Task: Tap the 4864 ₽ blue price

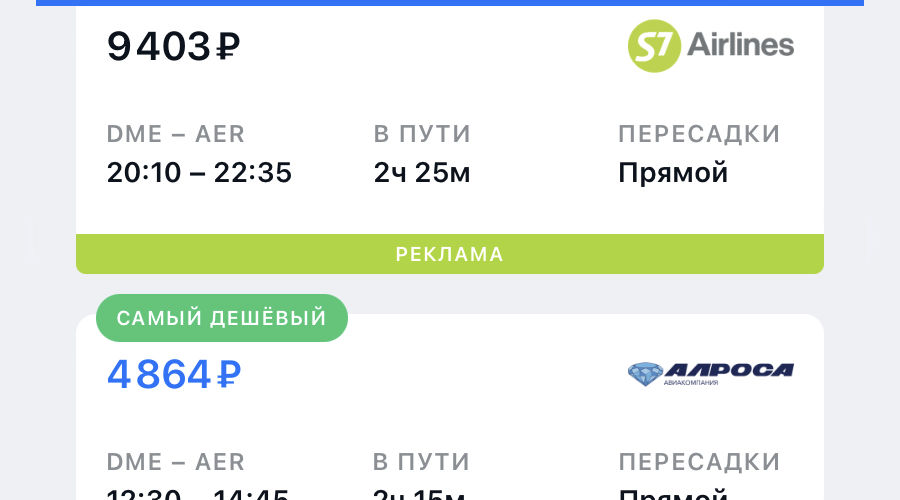Action: (174, 374)
